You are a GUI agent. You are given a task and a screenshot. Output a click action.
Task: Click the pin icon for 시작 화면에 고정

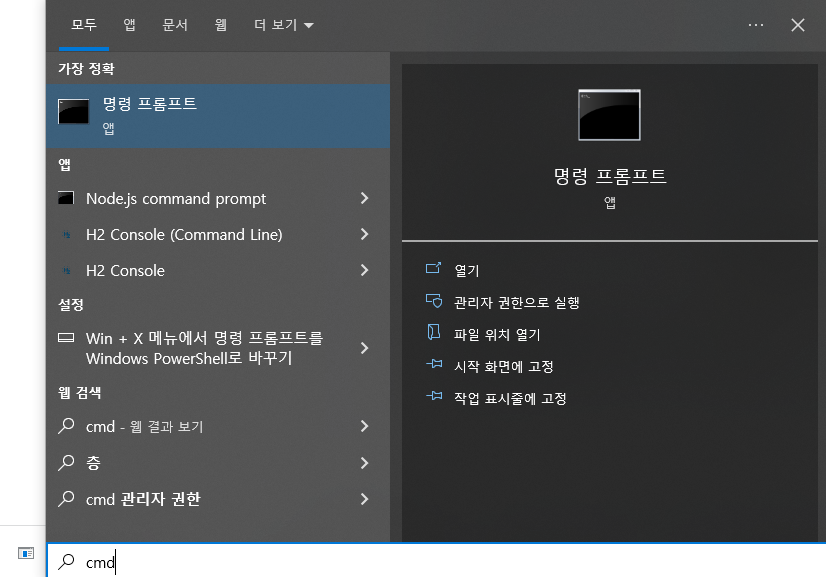434,364
